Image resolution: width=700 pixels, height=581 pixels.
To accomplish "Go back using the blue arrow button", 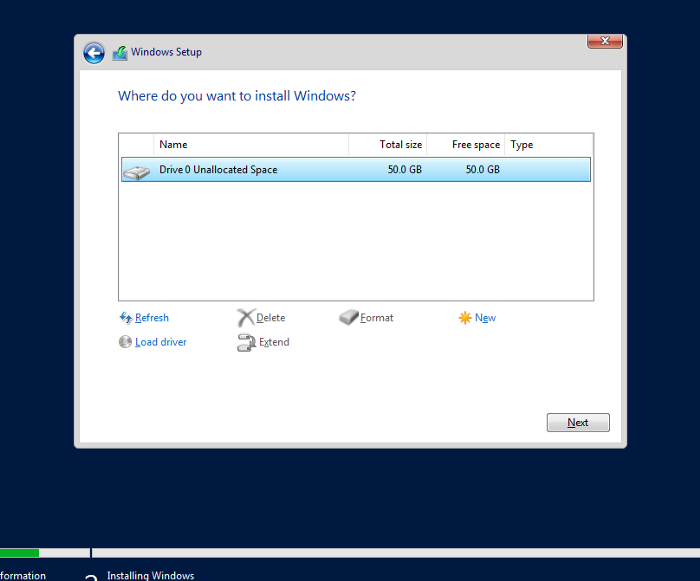I will coord(94,53).
